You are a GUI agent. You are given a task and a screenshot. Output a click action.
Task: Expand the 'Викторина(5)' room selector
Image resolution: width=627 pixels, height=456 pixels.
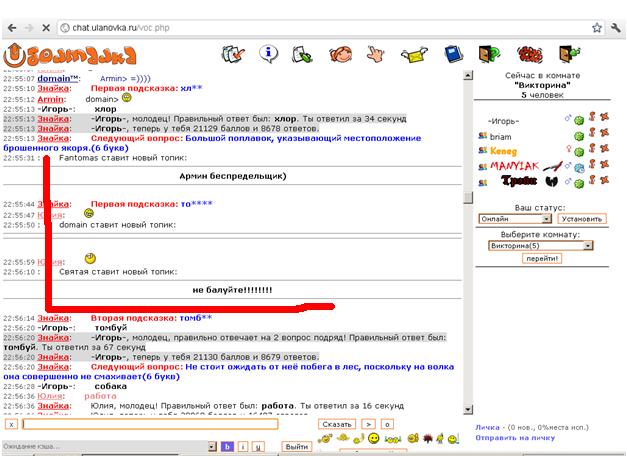541,245
